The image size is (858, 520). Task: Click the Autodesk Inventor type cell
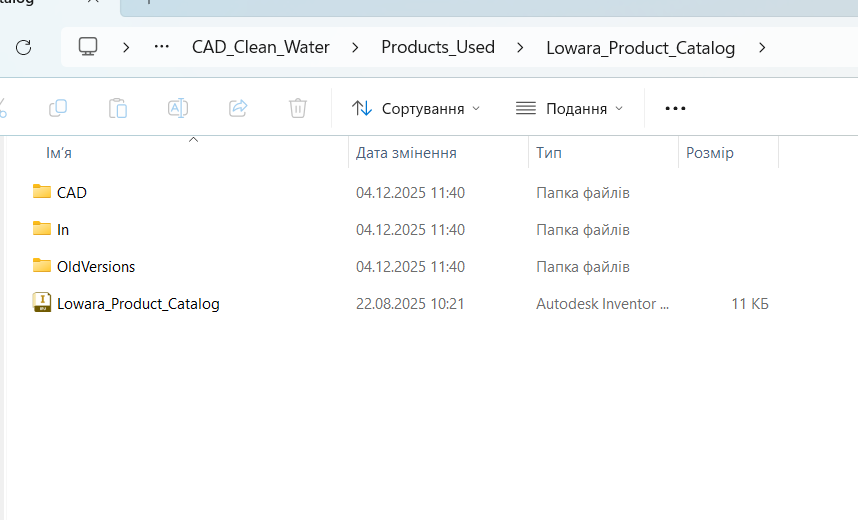coord(602,304)
